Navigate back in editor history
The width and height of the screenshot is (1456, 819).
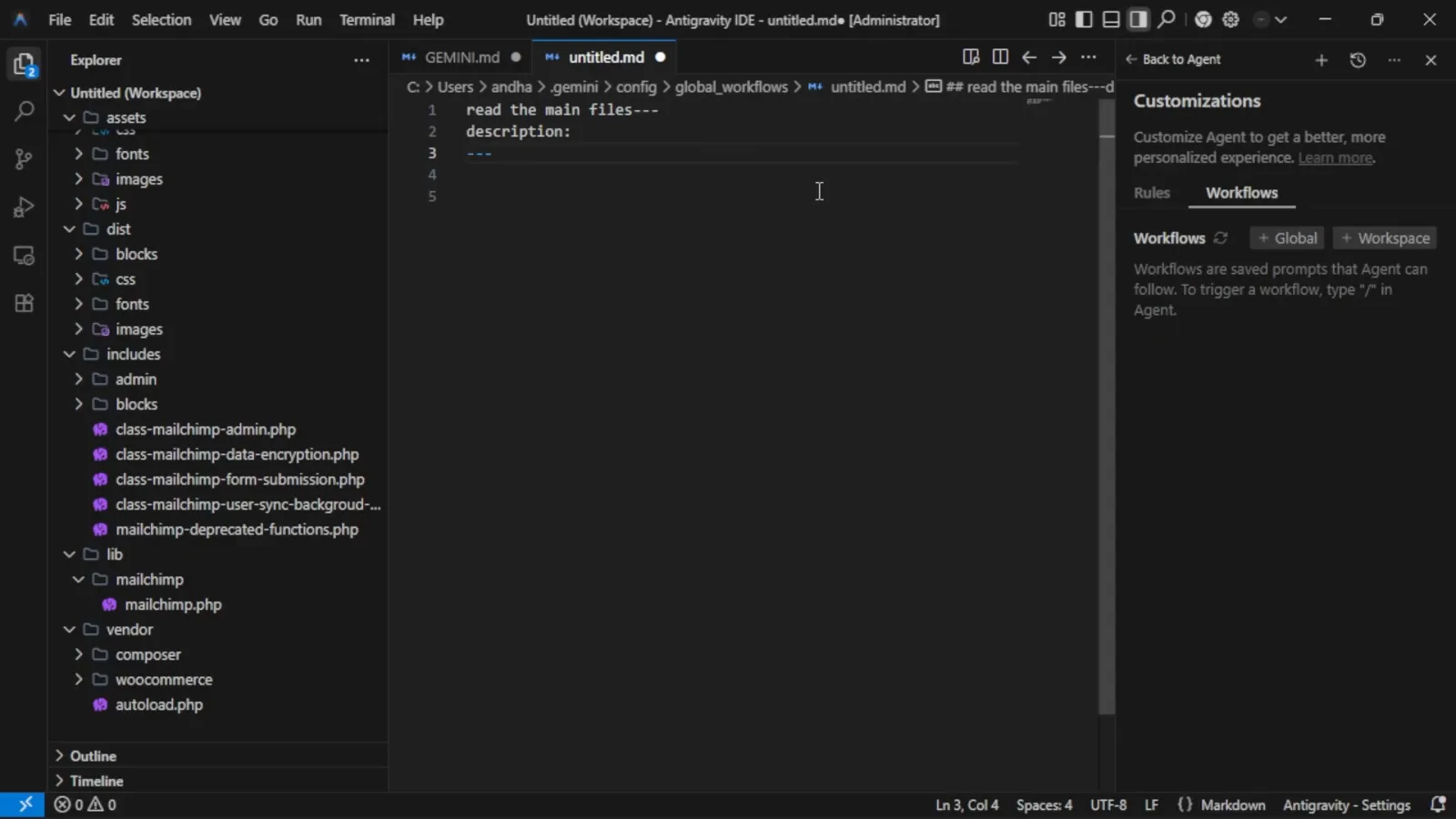(x=1029, y=56)
